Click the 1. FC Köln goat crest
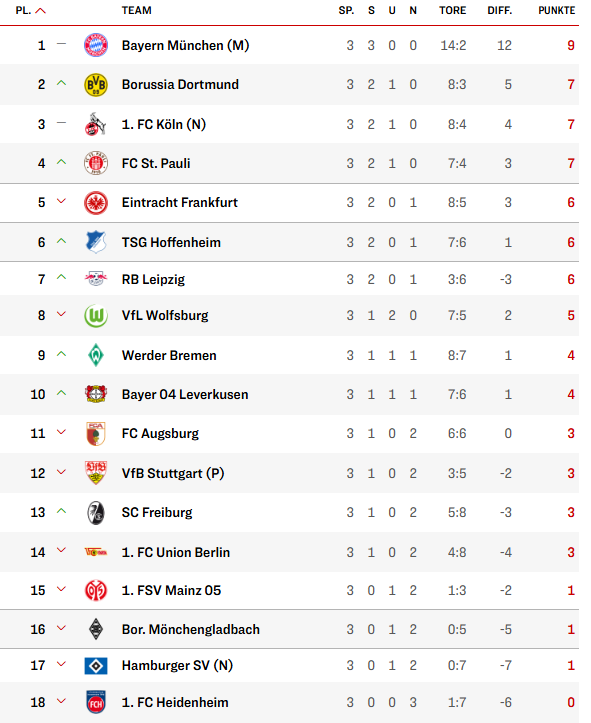This screenshot has height=723, width=591. (x=96, y=124)
